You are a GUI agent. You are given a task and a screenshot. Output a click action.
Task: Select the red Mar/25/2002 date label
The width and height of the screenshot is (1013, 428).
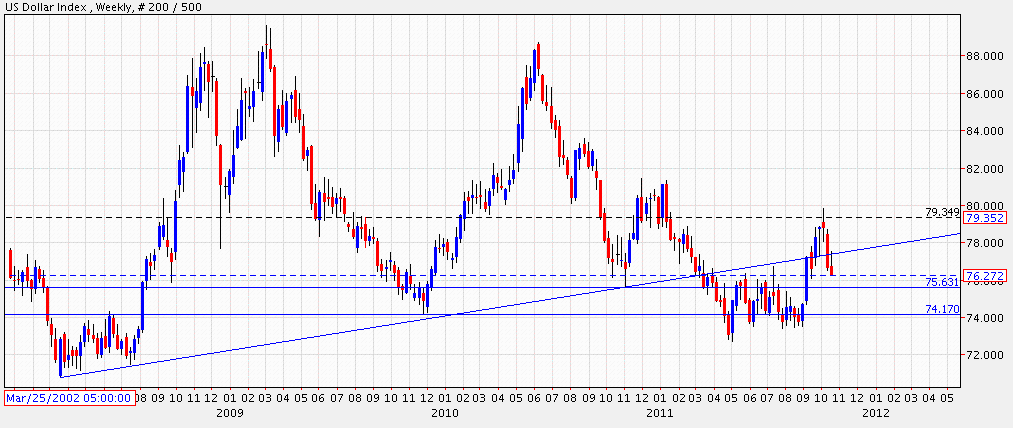tap(69, 397)
